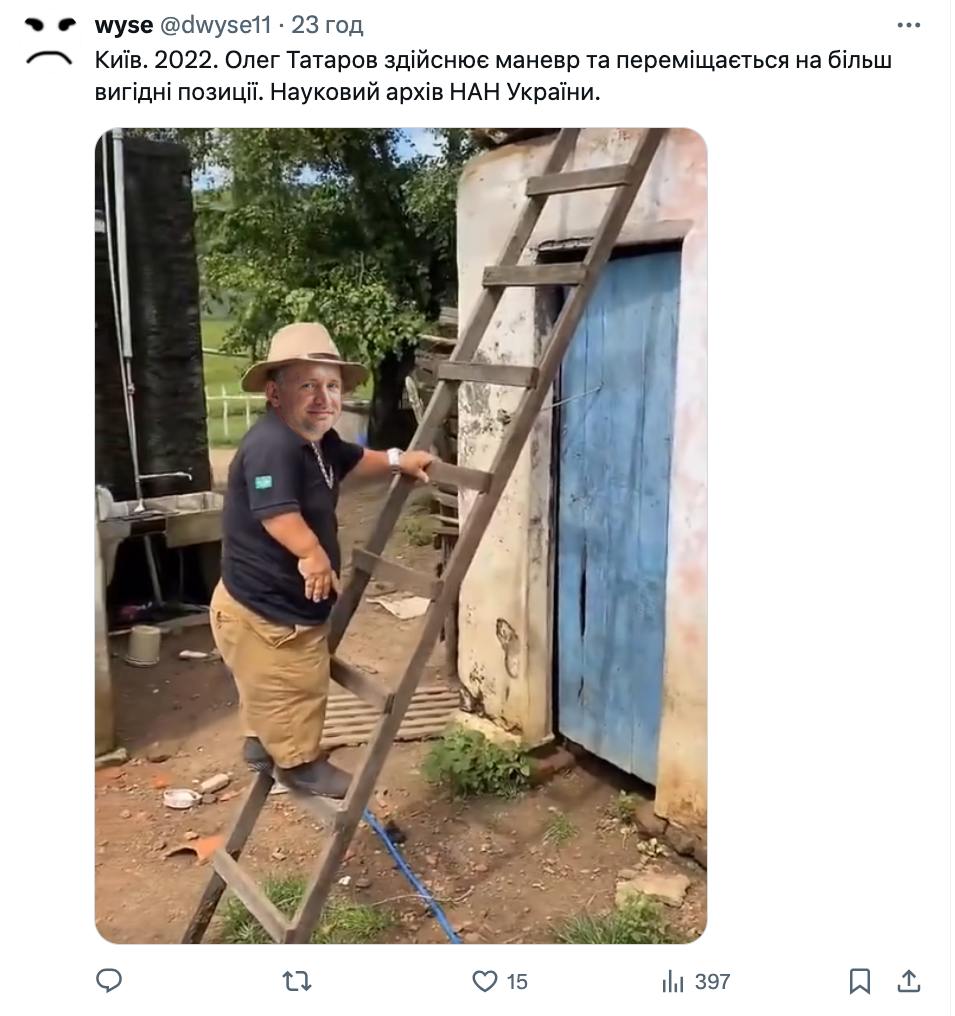Viewport: 955px width, 1016px height.
Task: Open the share upload-arrow icon
Action: [x=908, y=981]
